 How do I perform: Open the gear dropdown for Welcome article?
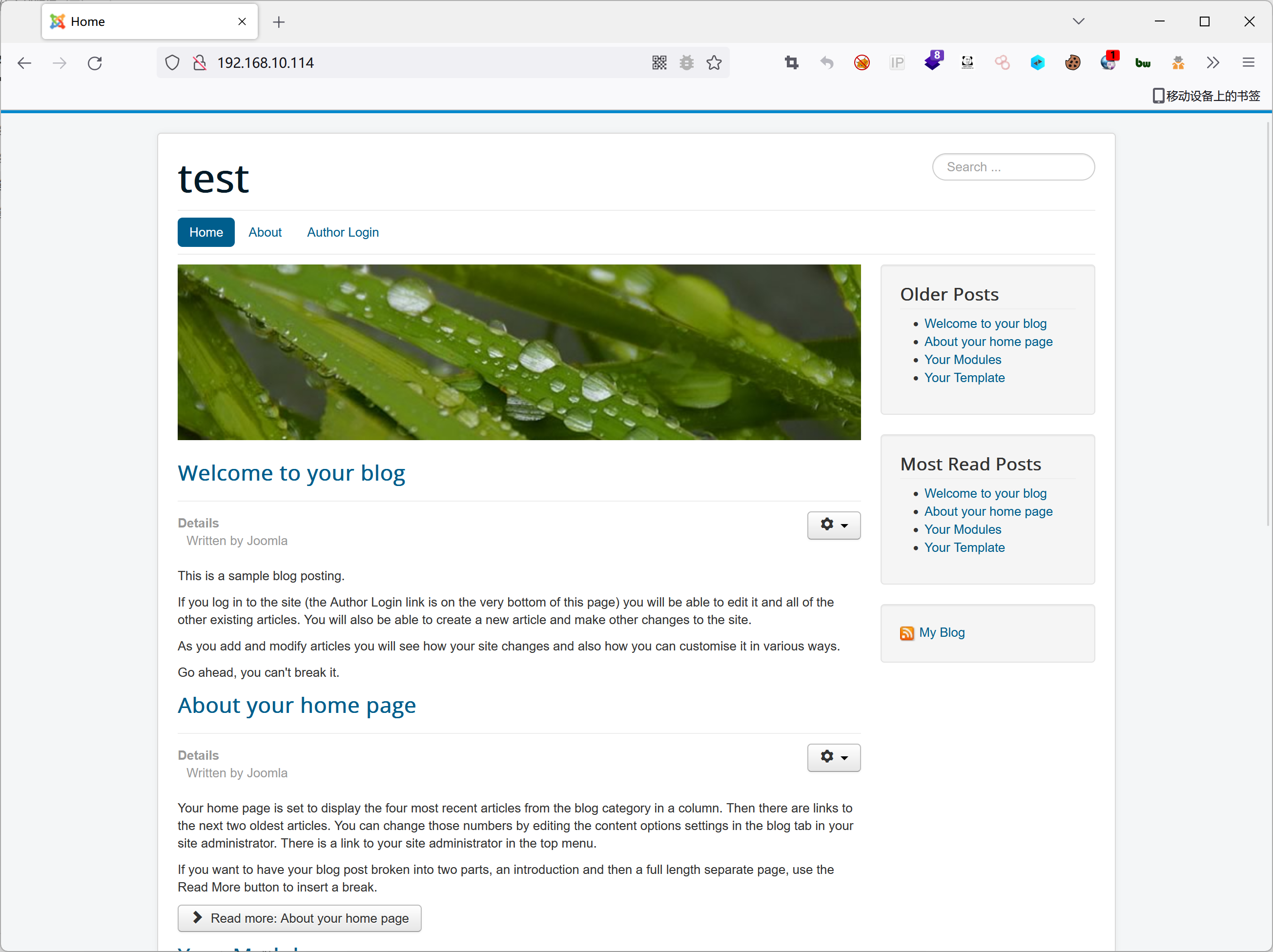tap(833, 525)
